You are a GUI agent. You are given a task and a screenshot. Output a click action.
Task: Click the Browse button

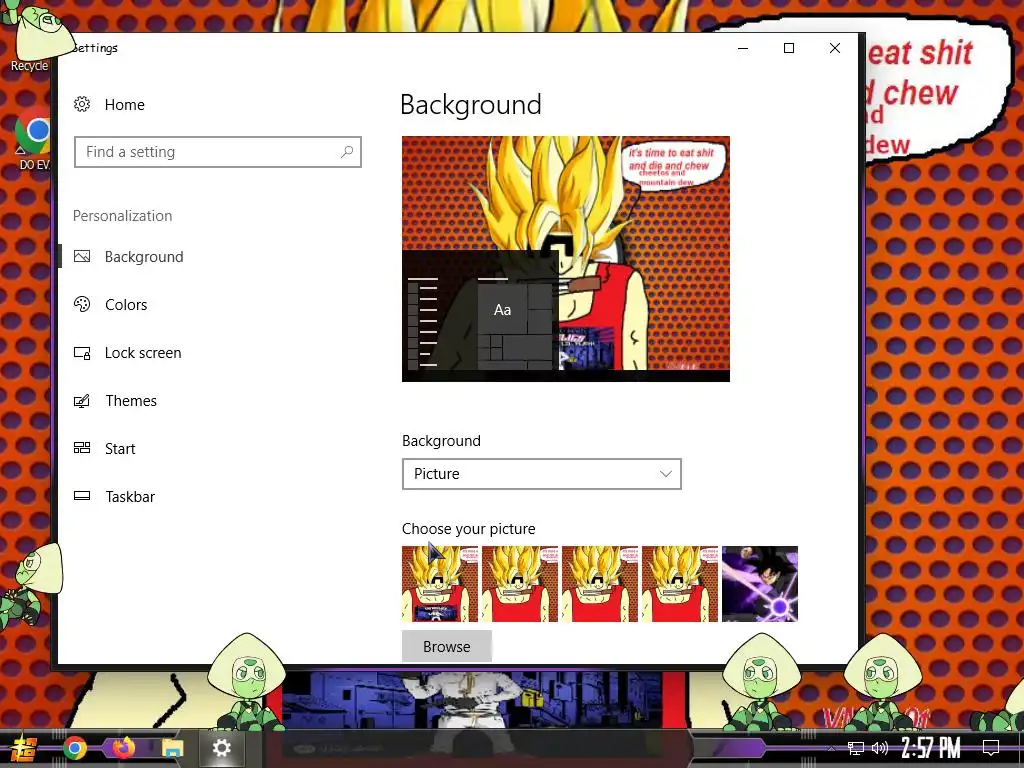pos(447,647)
